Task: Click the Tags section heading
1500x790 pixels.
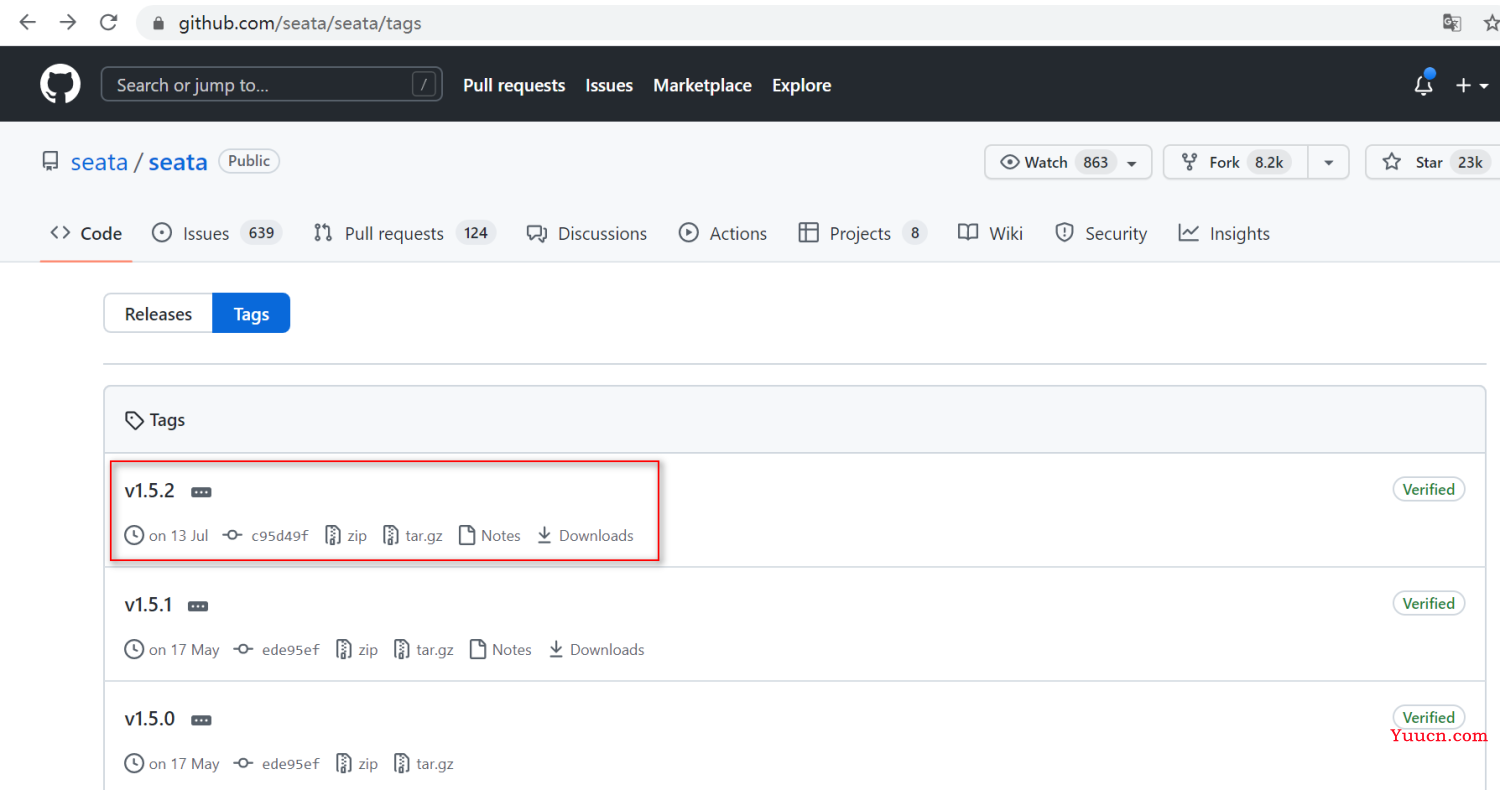Action: point(155,420)
